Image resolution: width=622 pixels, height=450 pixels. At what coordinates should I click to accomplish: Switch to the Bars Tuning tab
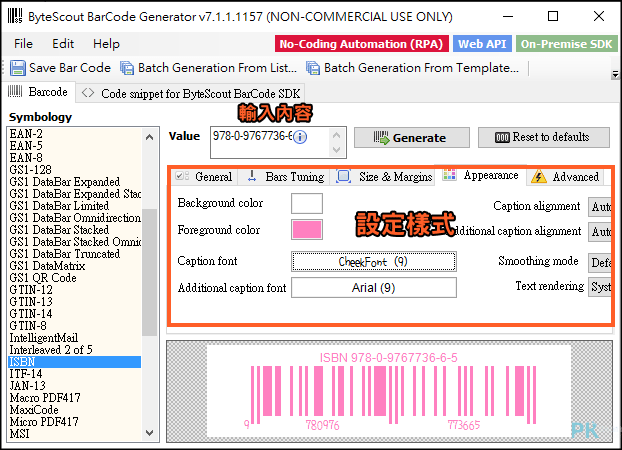[284, 177]
